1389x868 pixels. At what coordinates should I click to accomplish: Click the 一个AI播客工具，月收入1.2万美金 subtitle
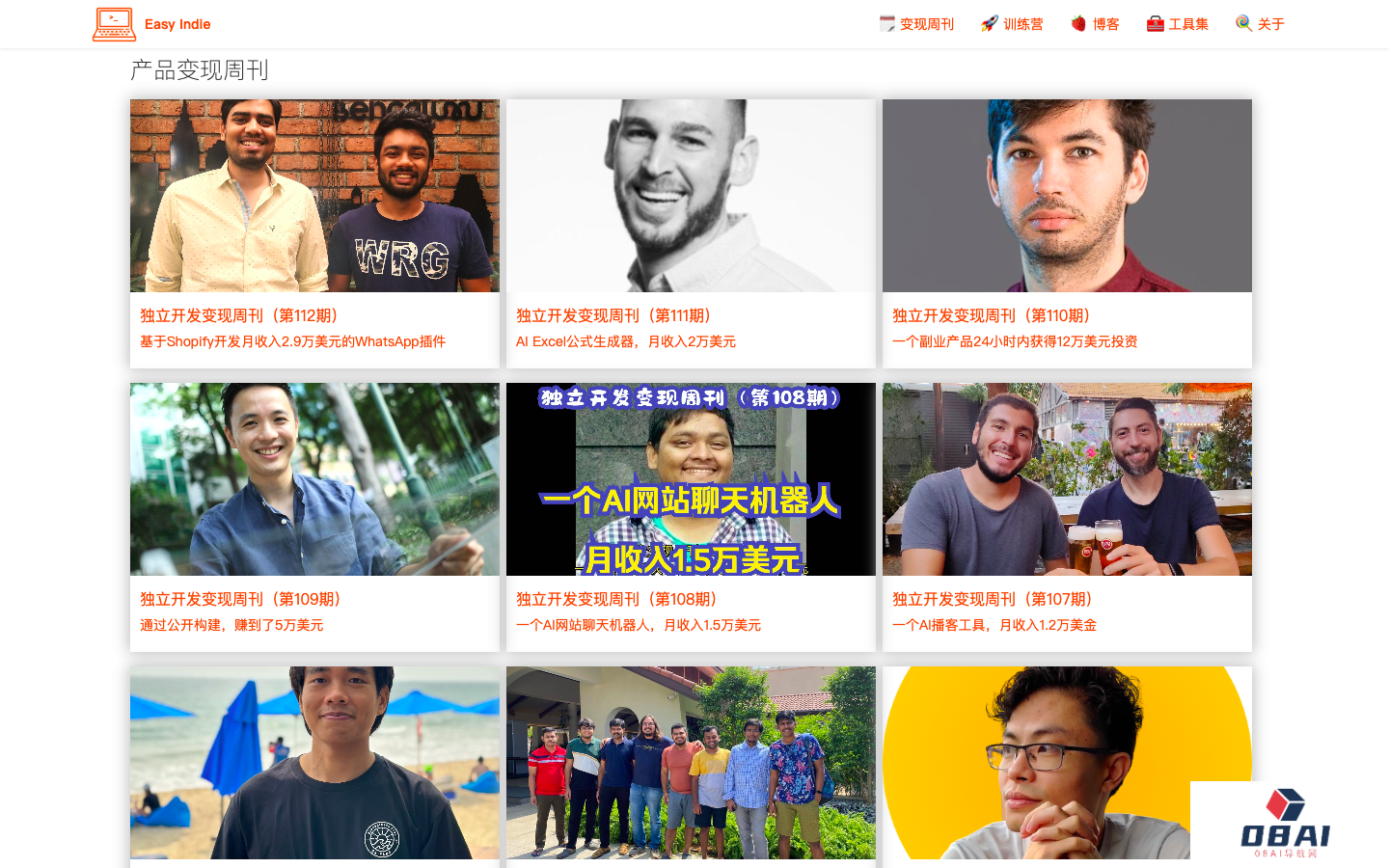point(994,625)
